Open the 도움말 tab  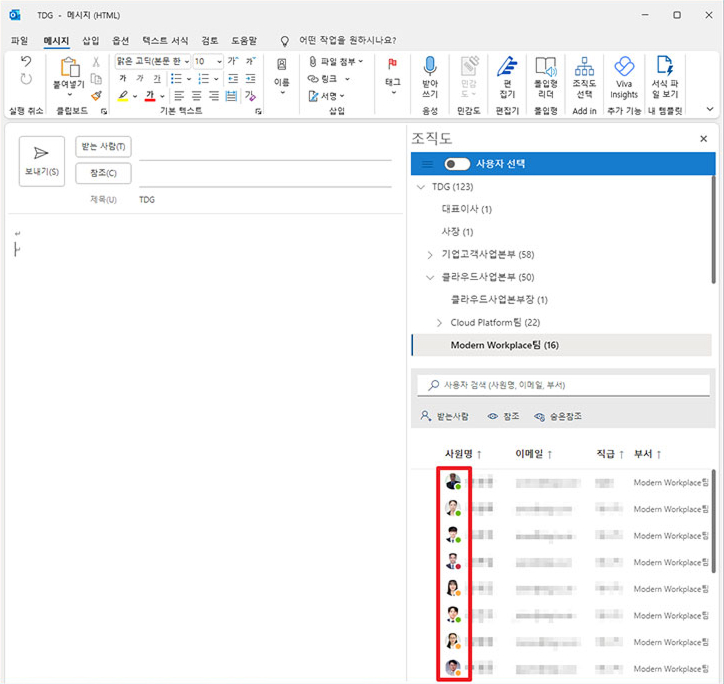pyautogui.click(x=244, y=41)
